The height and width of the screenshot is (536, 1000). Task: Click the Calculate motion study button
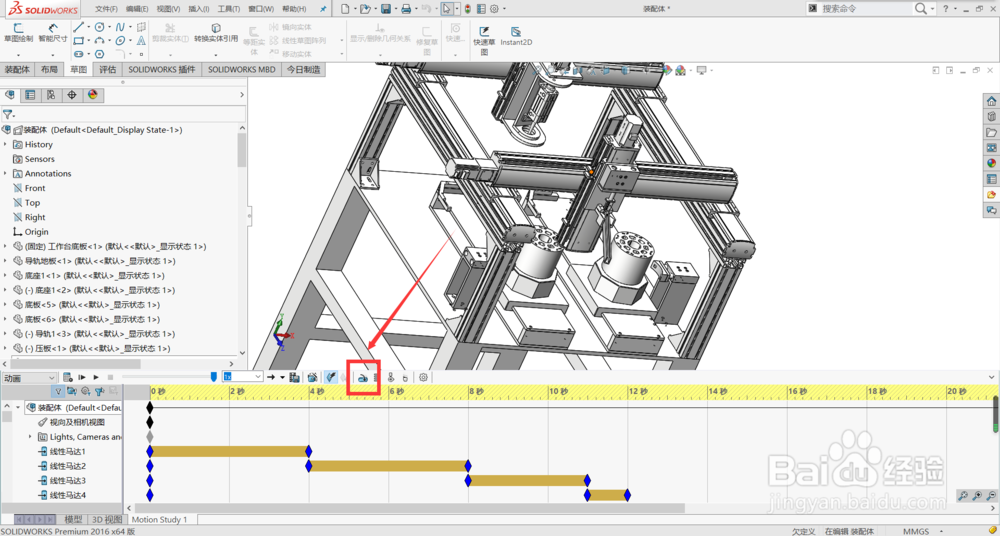point(68,377)
